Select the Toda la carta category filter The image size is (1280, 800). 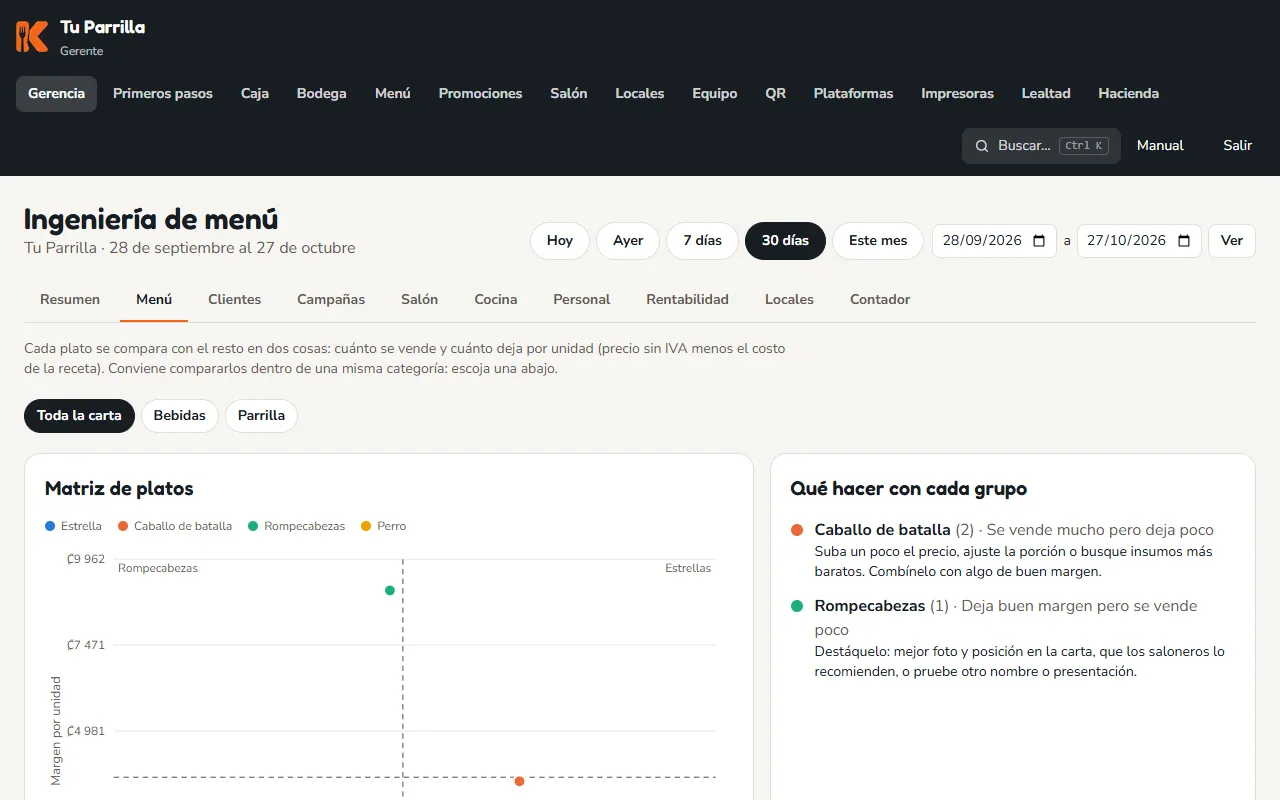pos(79,416)
